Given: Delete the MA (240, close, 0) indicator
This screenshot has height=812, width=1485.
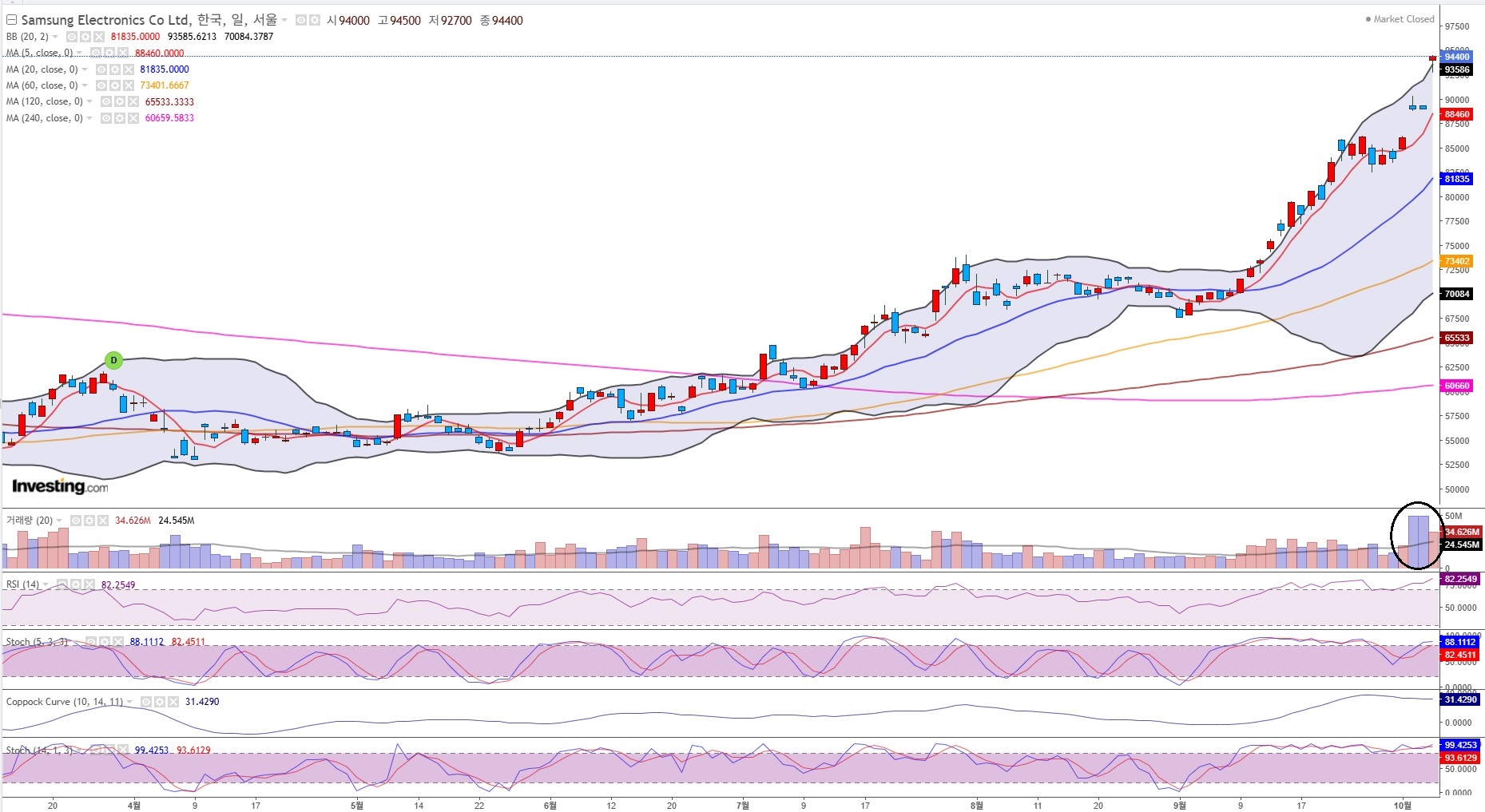Looking at the screenshot, I should point(133,118).
